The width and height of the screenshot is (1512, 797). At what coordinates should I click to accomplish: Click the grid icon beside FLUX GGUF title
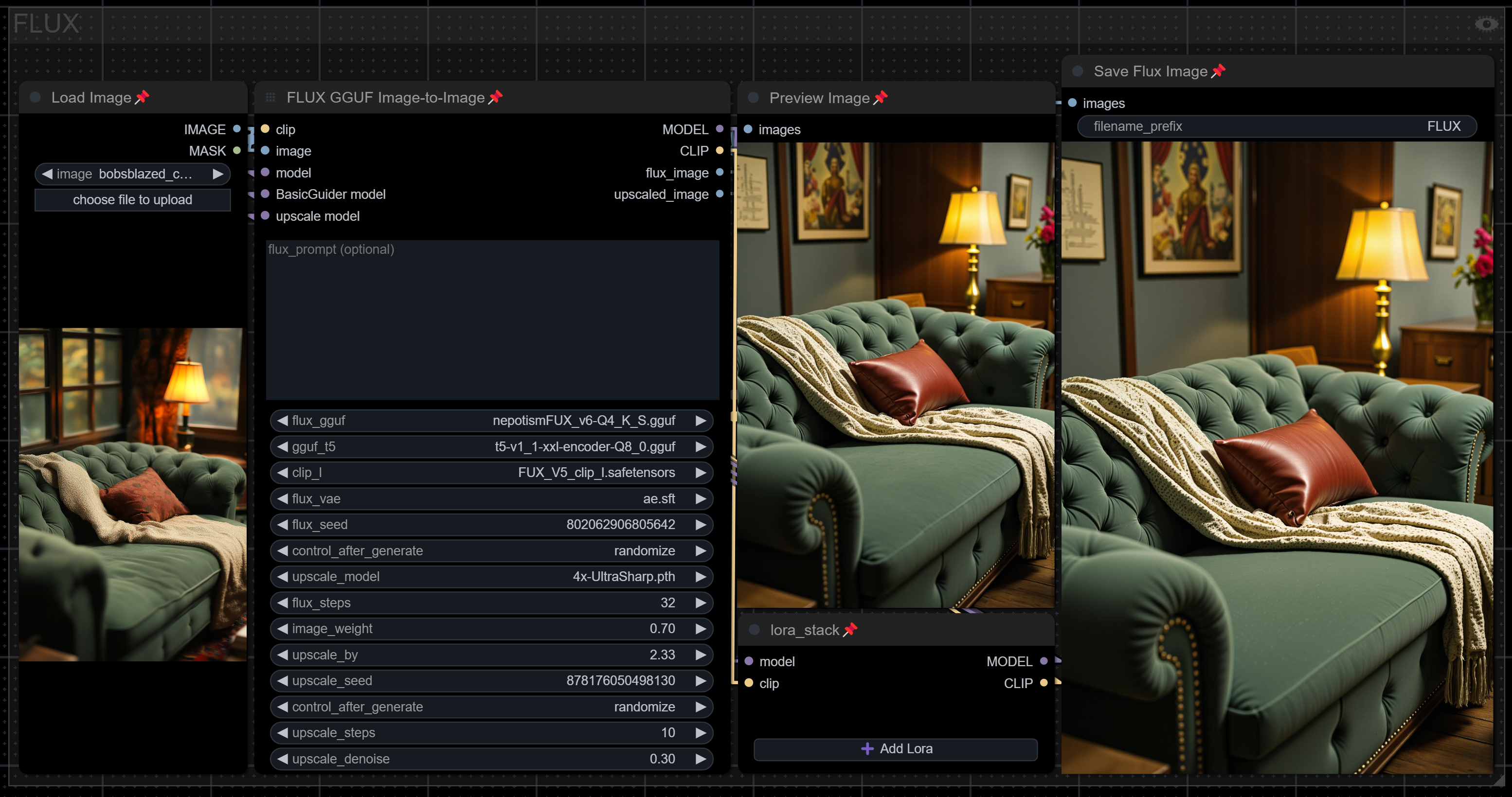coord(270,97)
